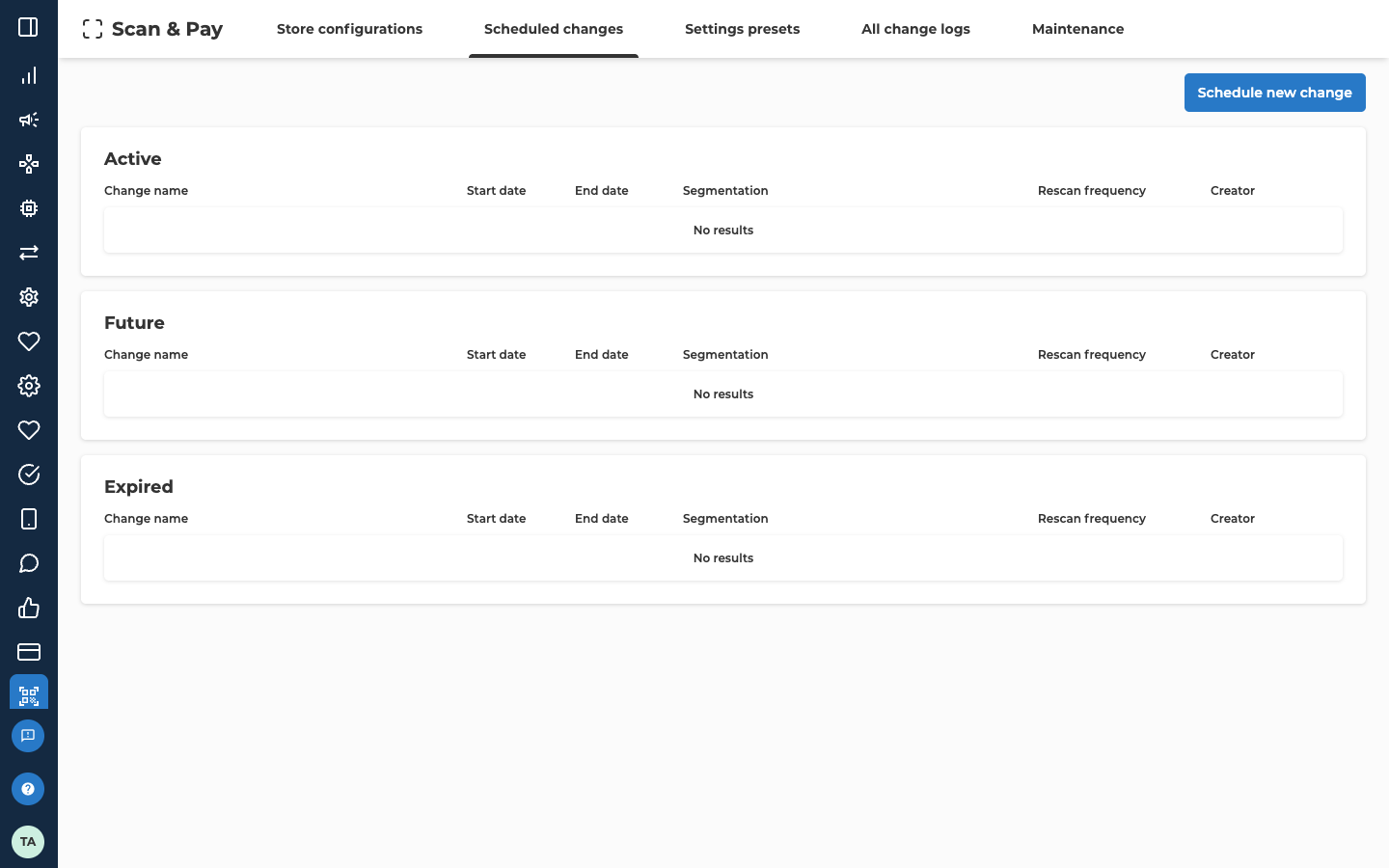The width and height of the screenshot is (1389, 868).
Task: Open the bar chart analytics icon
Action: [29, 75]
